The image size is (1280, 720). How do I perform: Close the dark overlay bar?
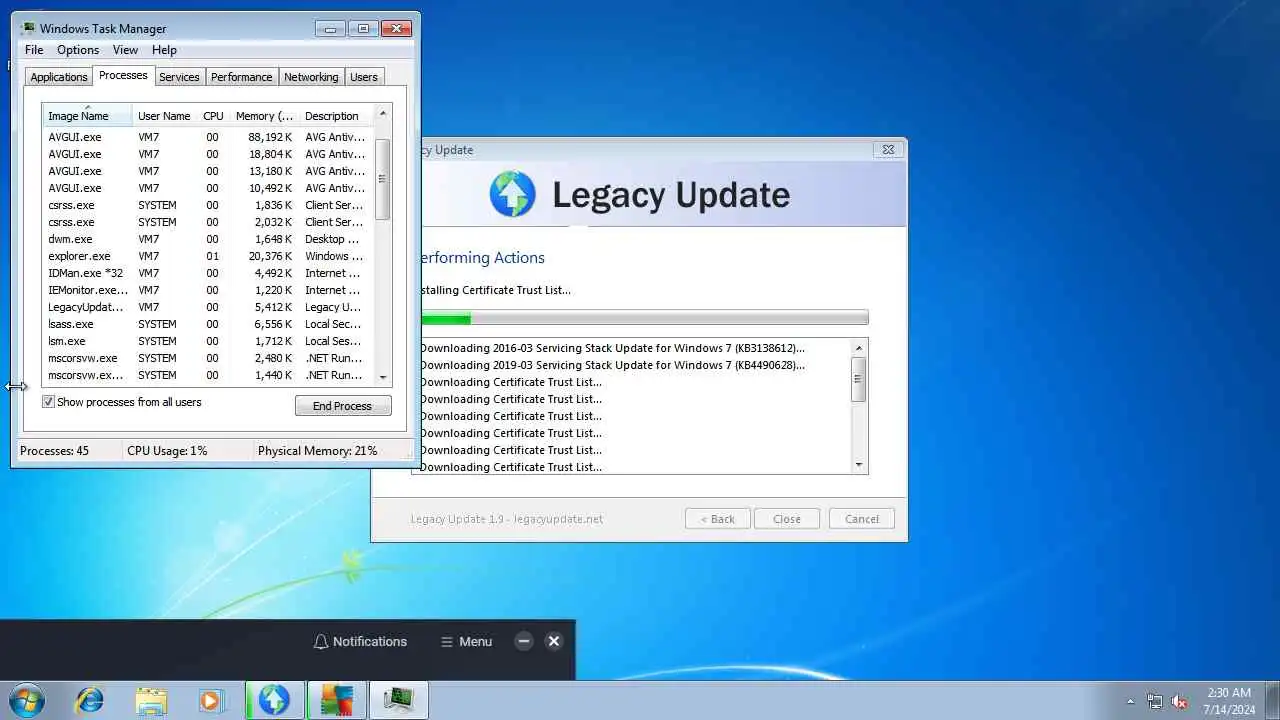click(554, 641)
